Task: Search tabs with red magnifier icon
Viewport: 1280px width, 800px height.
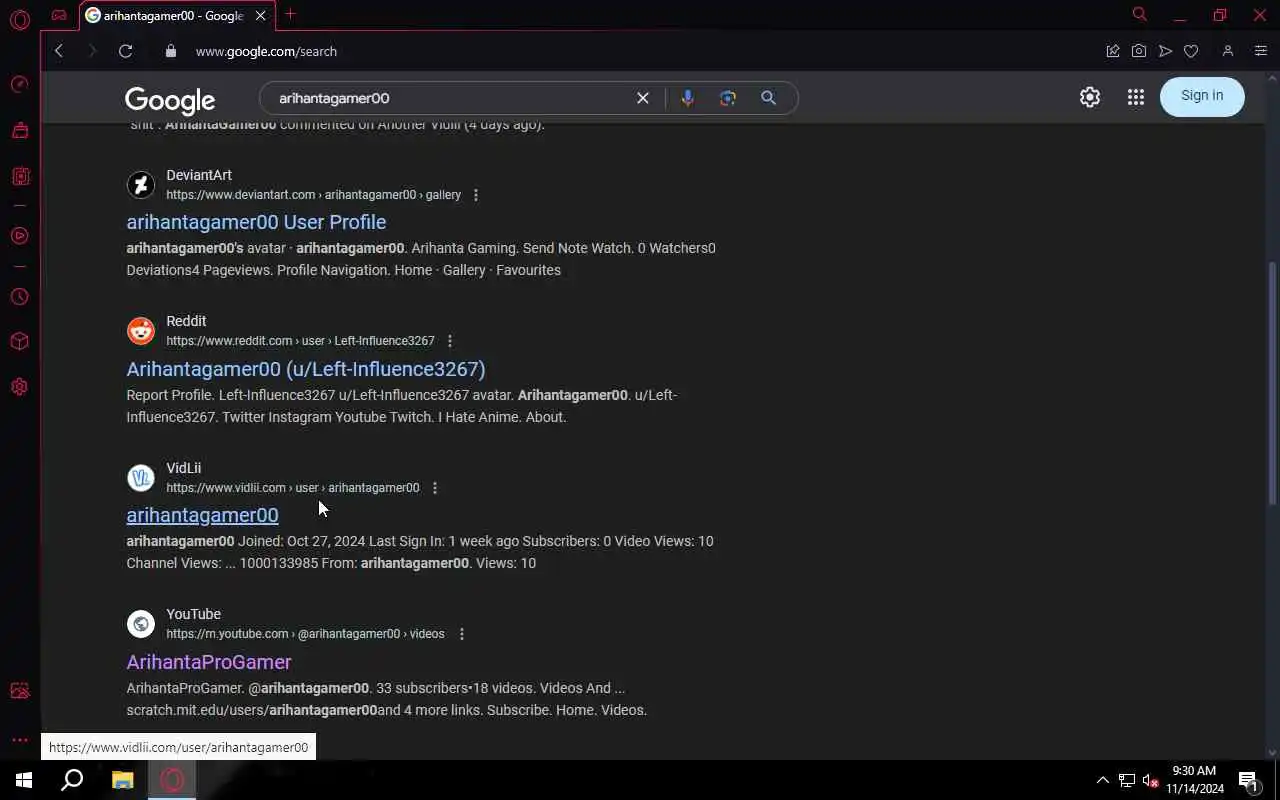Action: [1139, 14]
